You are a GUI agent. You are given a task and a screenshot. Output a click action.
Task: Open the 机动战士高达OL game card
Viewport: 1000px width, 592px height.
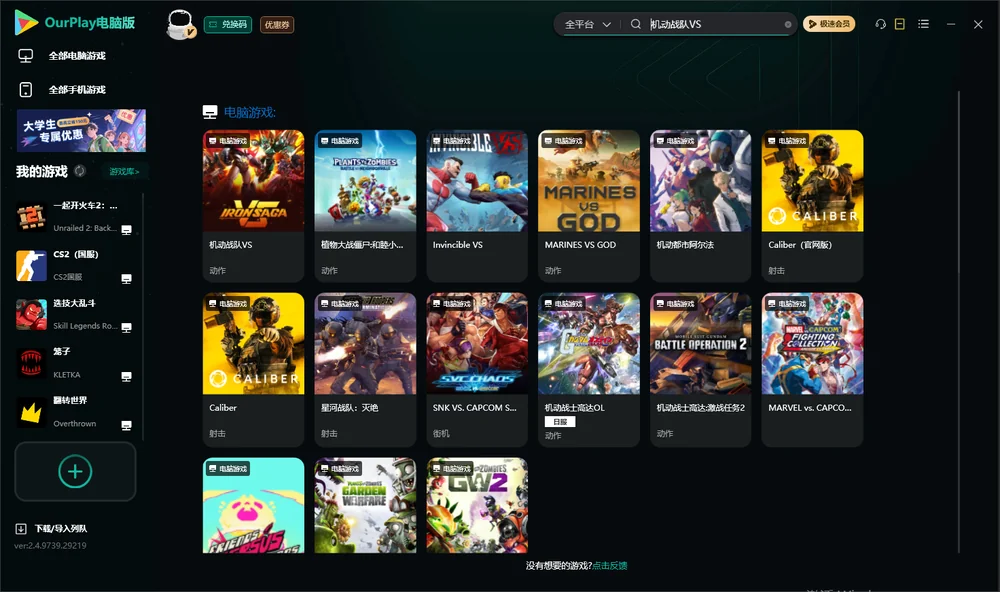589,369
